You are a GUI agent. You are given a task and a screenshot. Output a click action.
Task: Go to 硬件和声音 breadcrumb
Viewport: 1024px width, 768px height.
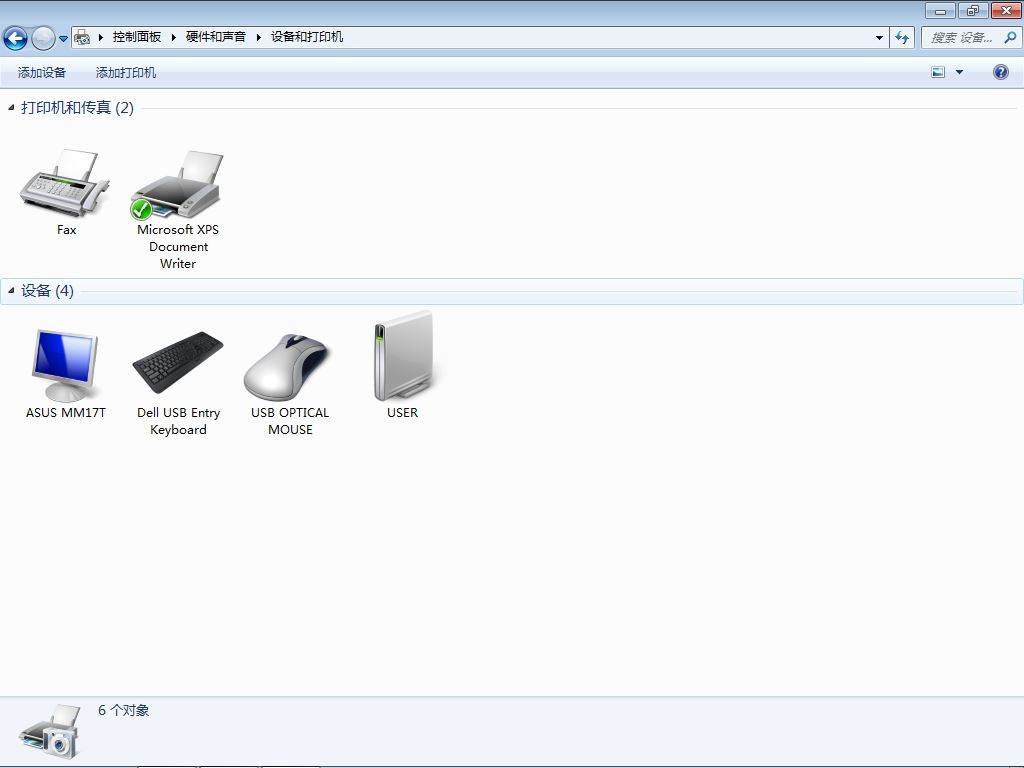tap(216, 37)
